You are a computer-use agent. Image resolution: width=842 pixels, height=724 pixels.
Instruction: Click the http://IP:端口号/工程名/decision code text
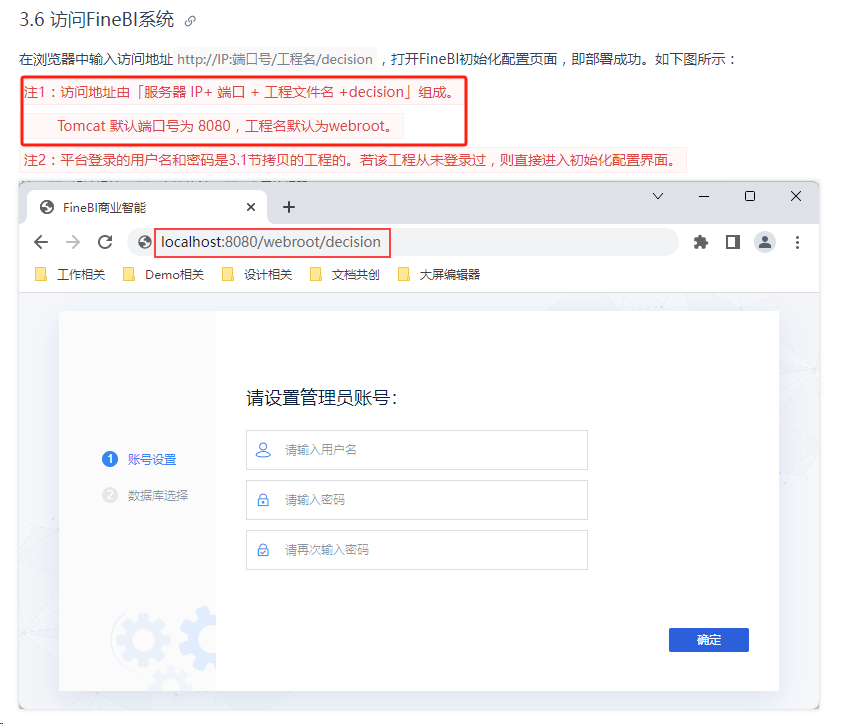click(275, 59)
